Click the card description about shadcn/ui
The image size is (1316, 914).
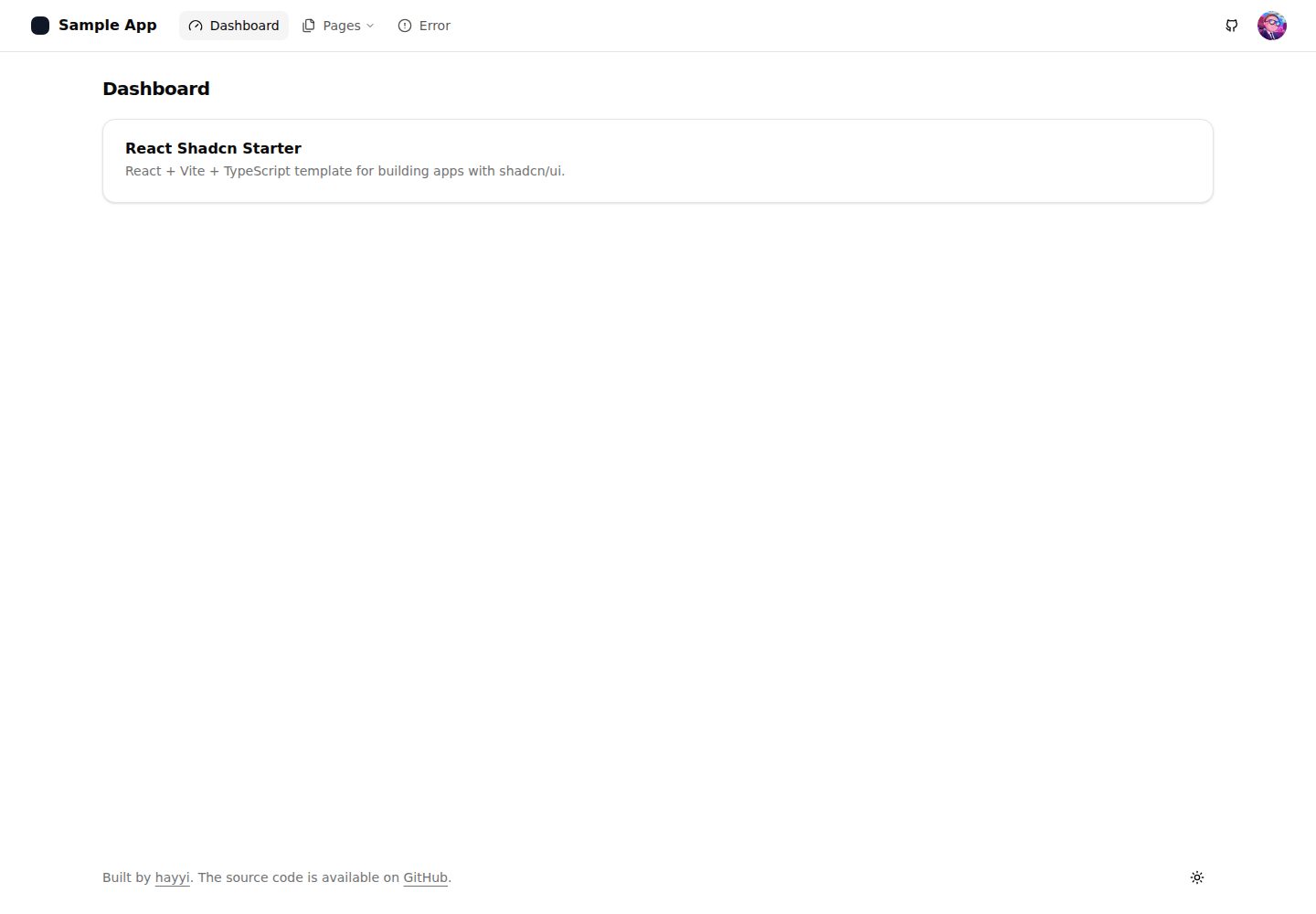click(x=345, y=171)
